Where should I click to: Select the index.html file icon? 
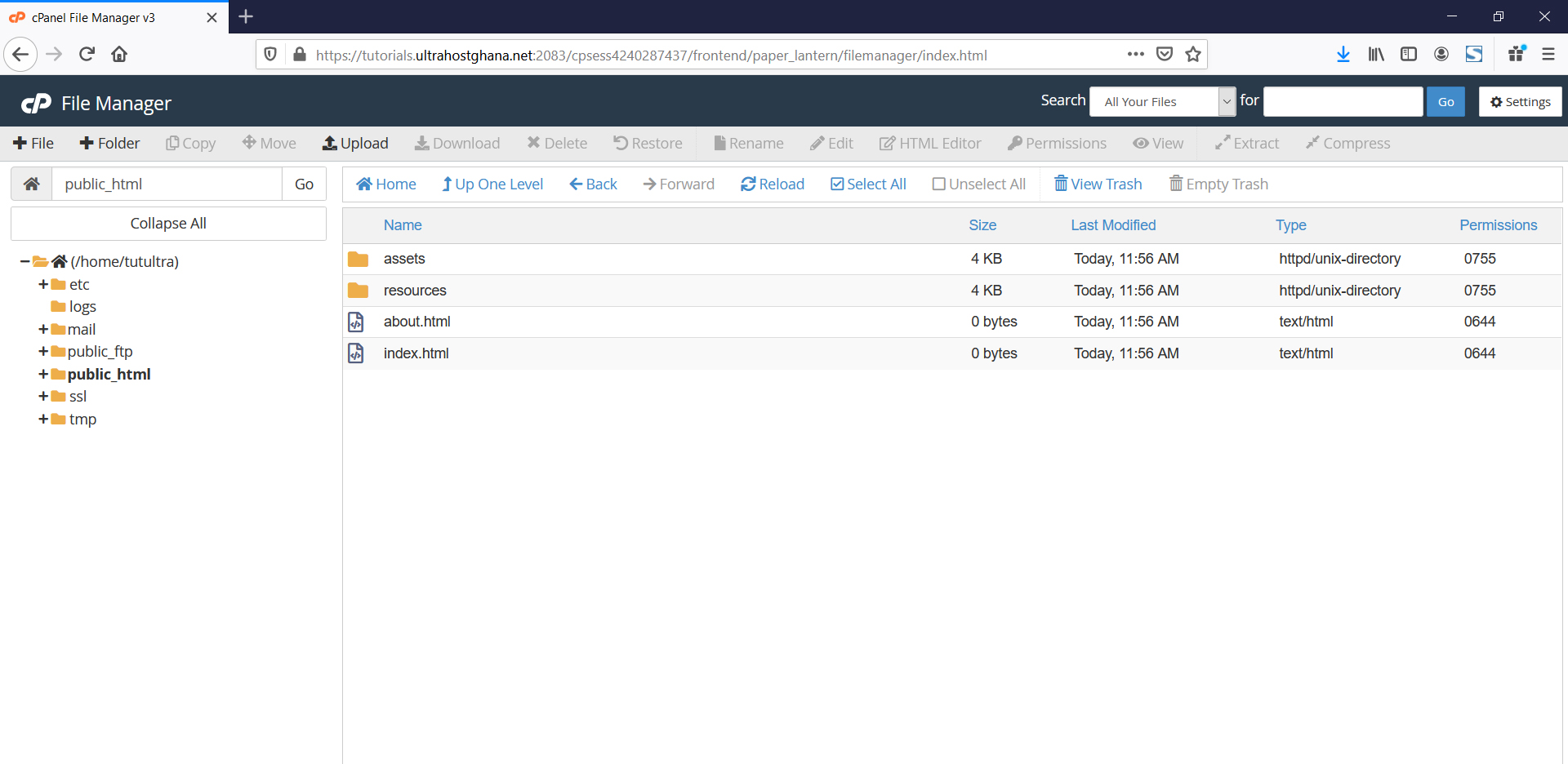[x=356, y=353]
